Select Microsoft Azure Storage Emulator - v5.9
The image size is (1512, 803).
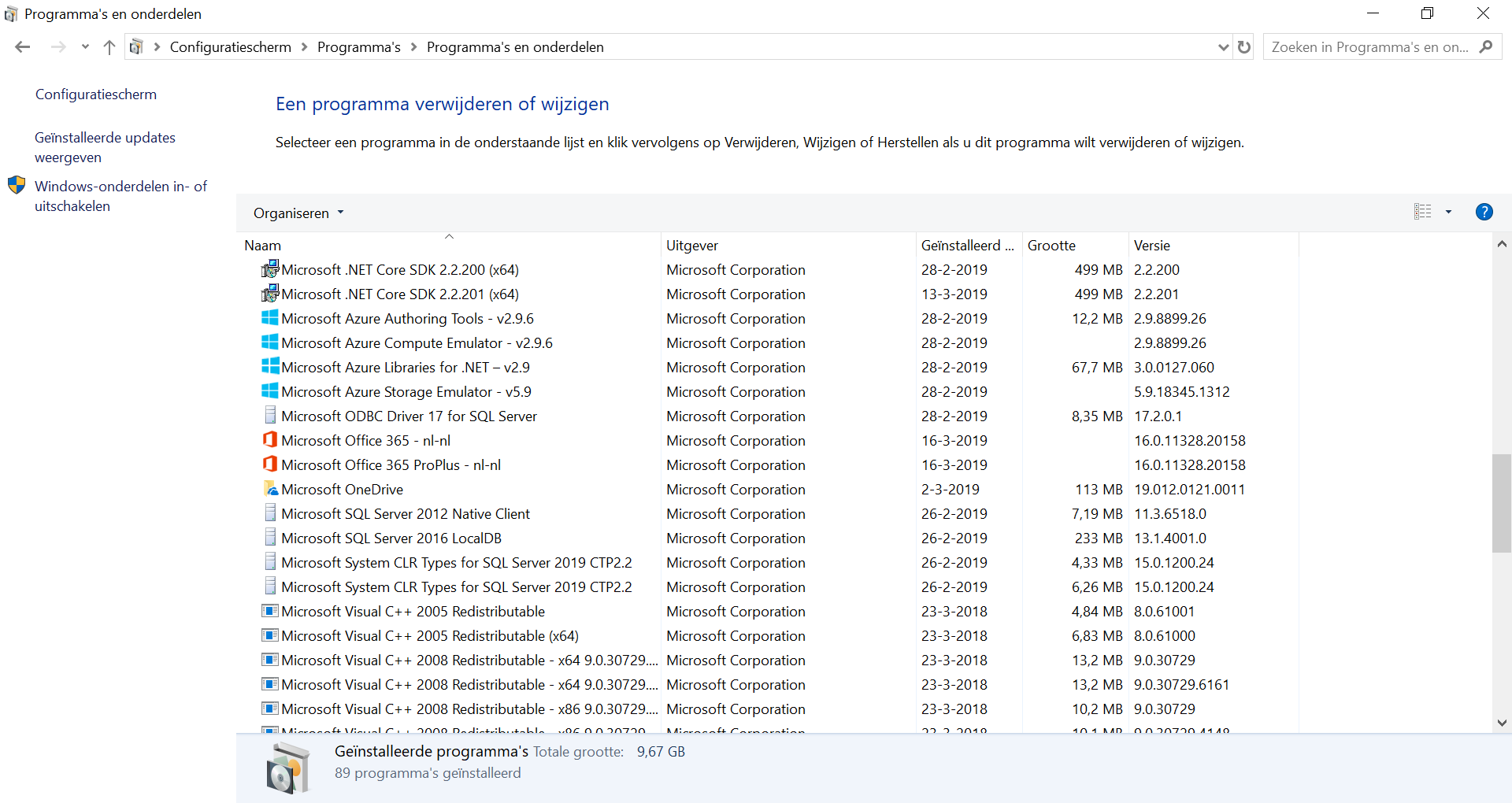[406, 391]
